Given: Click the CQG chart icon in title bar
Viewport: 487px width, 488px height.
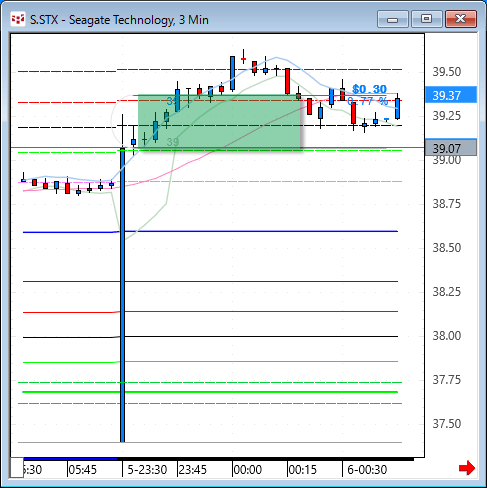Looking at the screenshot, I should [x=18, y=19].
